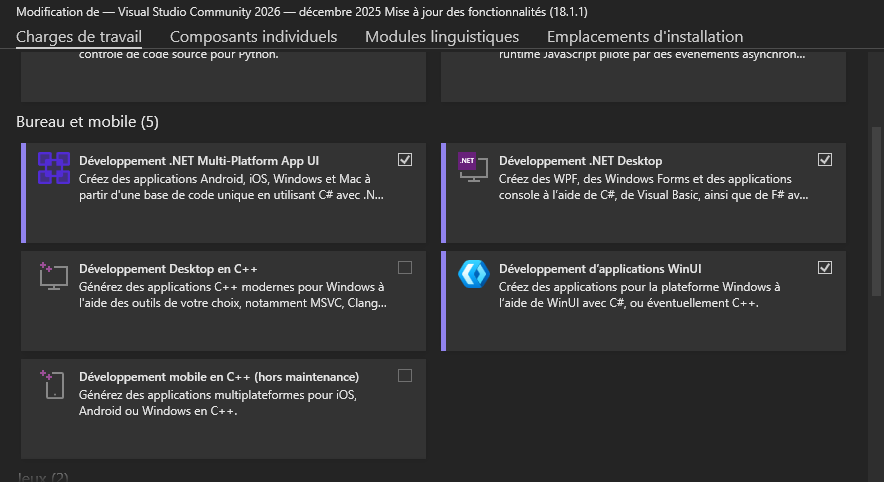Select the Développement d'applications WinUI title
Viewport: 884px width, 482px height.
click(x=600, y=269)
